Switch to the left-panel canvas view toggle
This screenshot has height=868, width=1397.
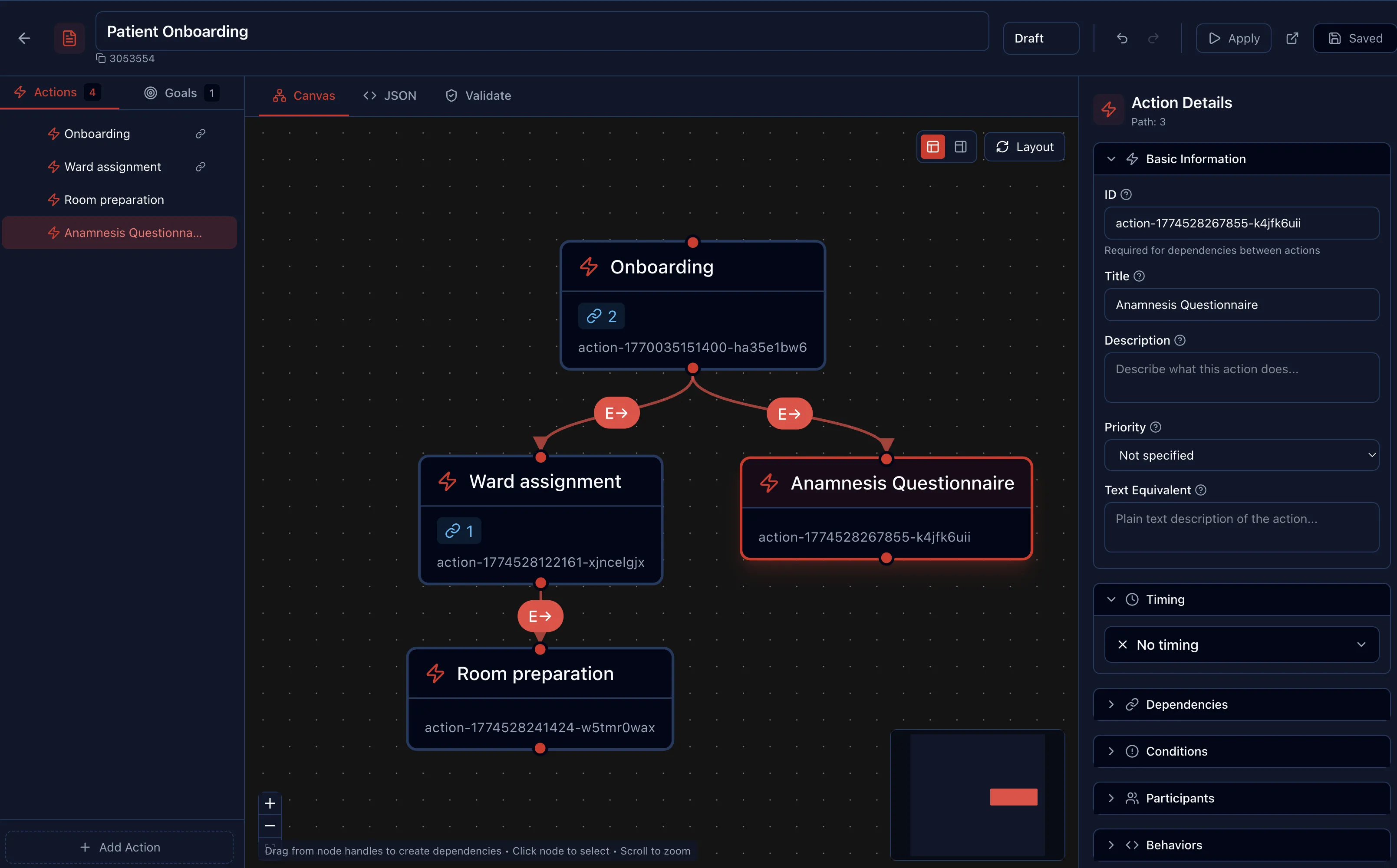tap(932, 147)
